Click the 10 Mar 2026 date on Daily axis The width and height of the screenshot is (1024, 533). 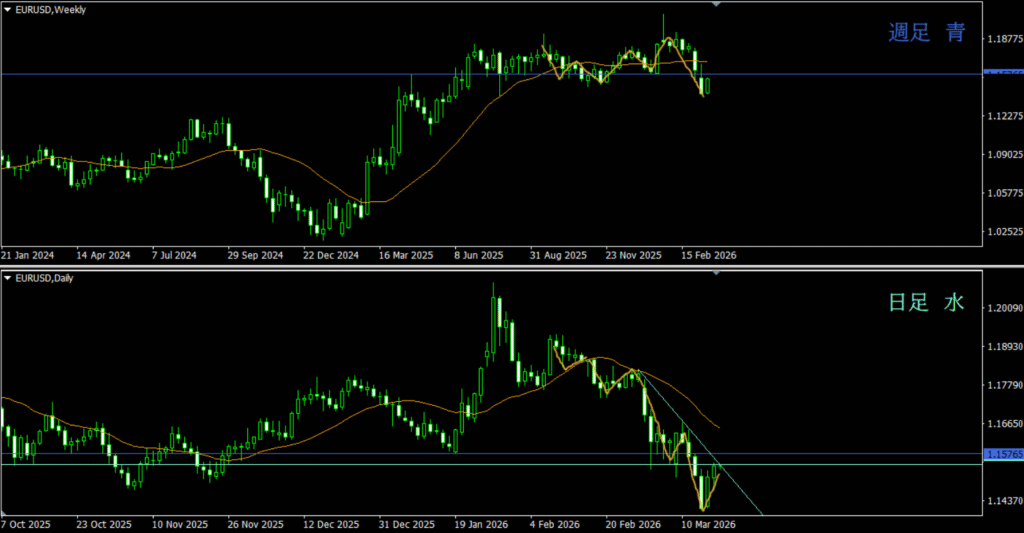pos(708,524)
